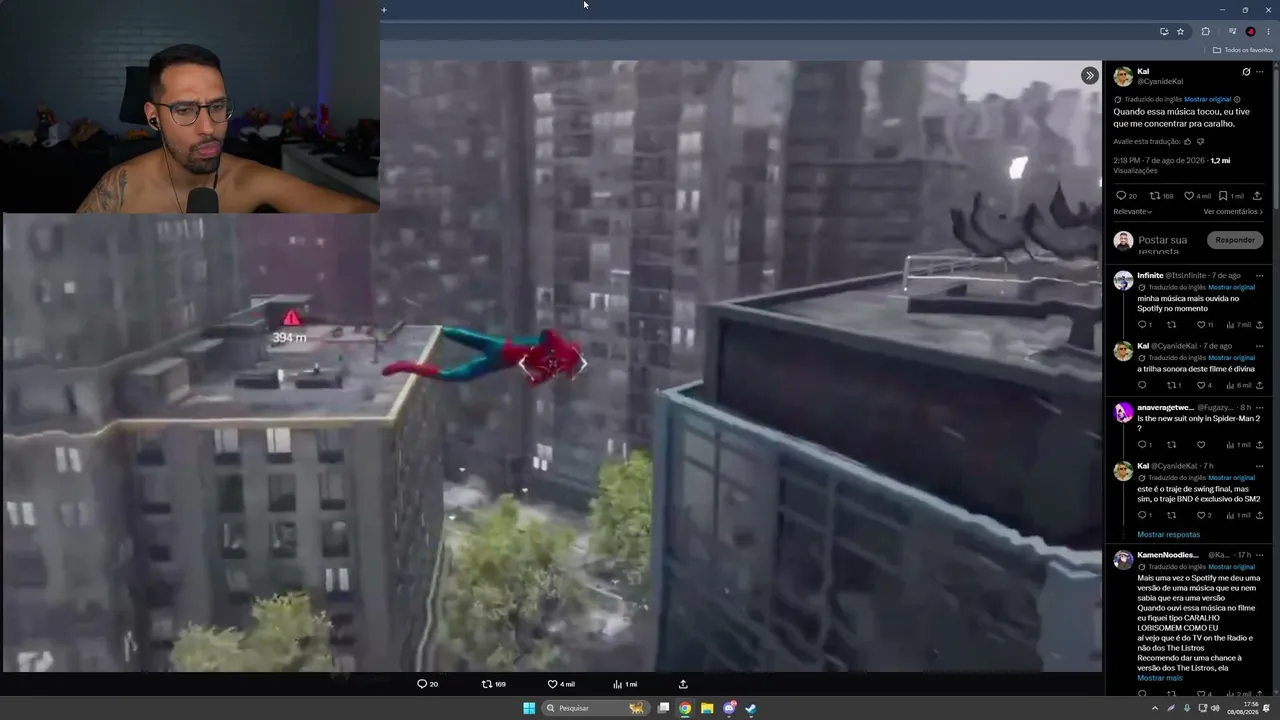1280x720 pixels.
Task: Open the Todos os favoritos folder
Action: point(1243,50)
